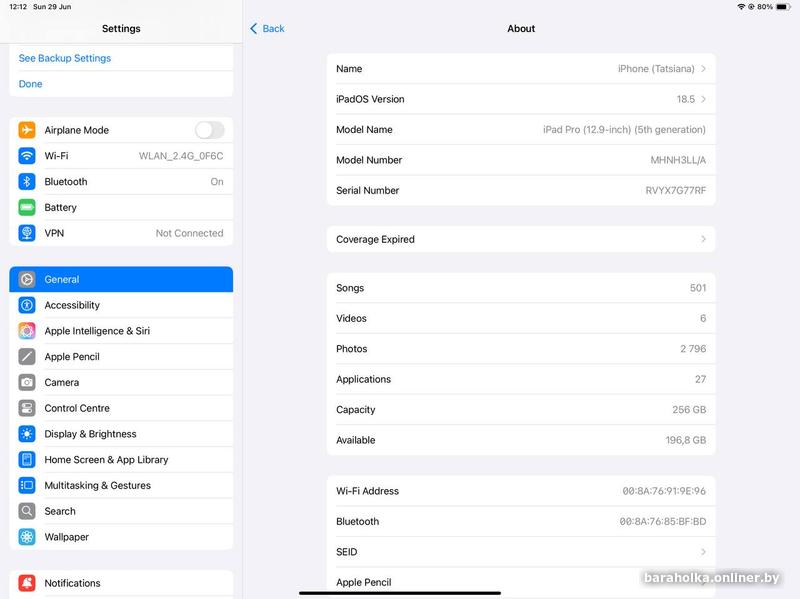The width and height of the screenshot is (800, 599).
Task: Select Multitasking & Gestures menu item
Action: [121, 485]
